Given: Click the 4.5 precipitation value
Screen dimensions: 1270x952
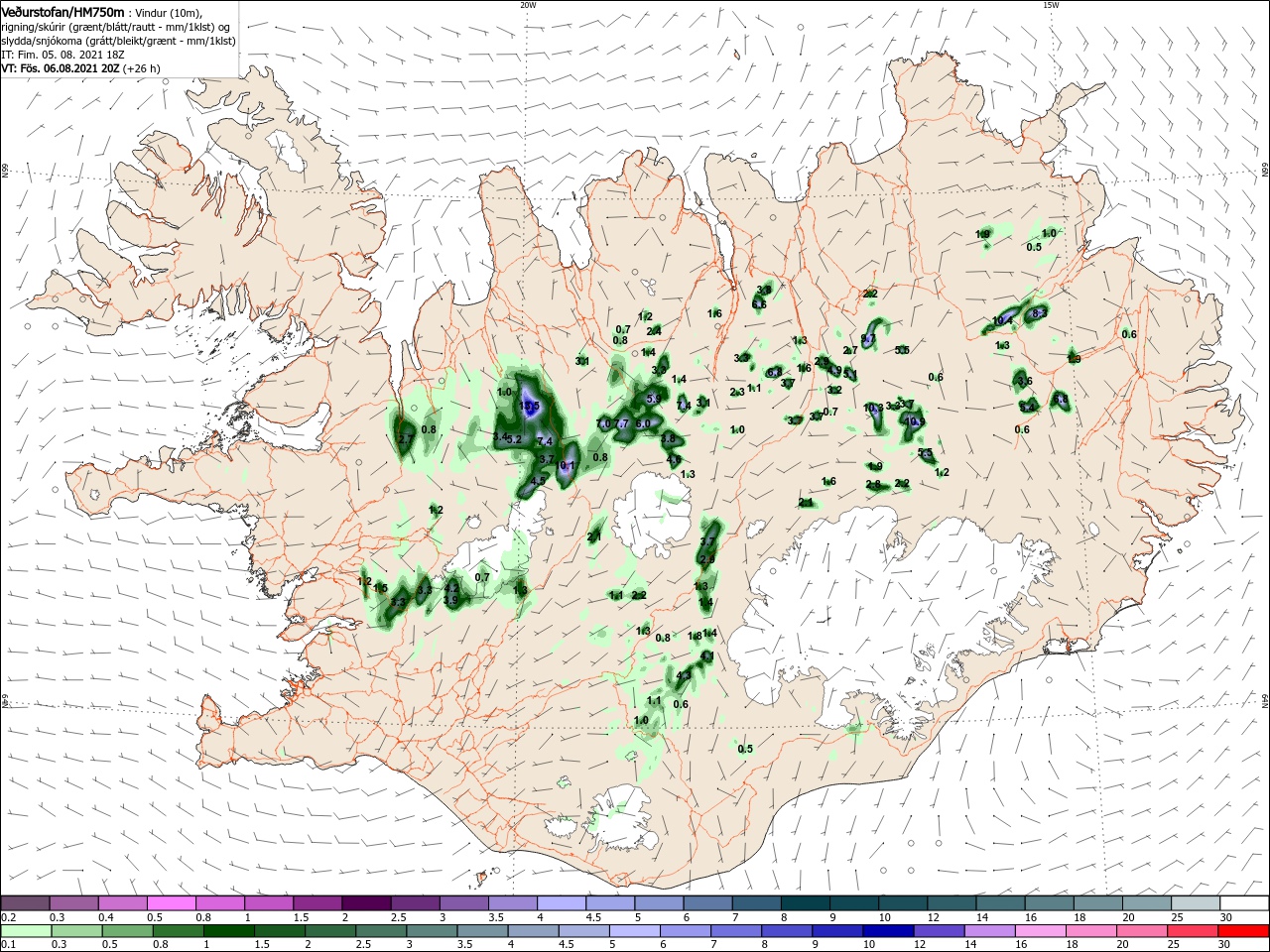Looking at the screenshot, I should click(x=539, y=481).
